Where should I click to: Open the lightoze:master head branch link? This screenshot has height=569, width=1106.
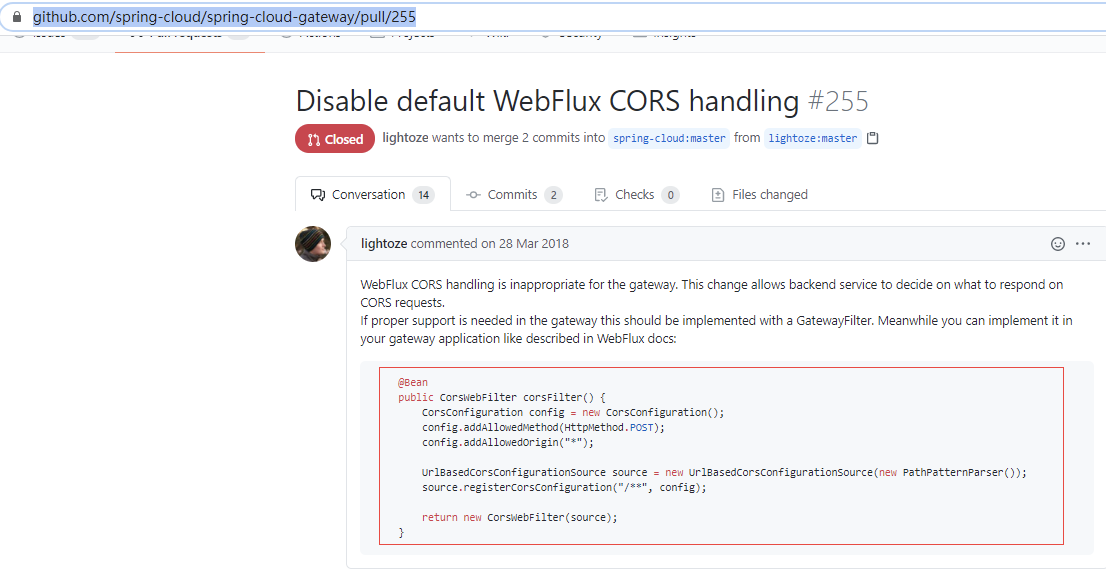tap(813, 138)
